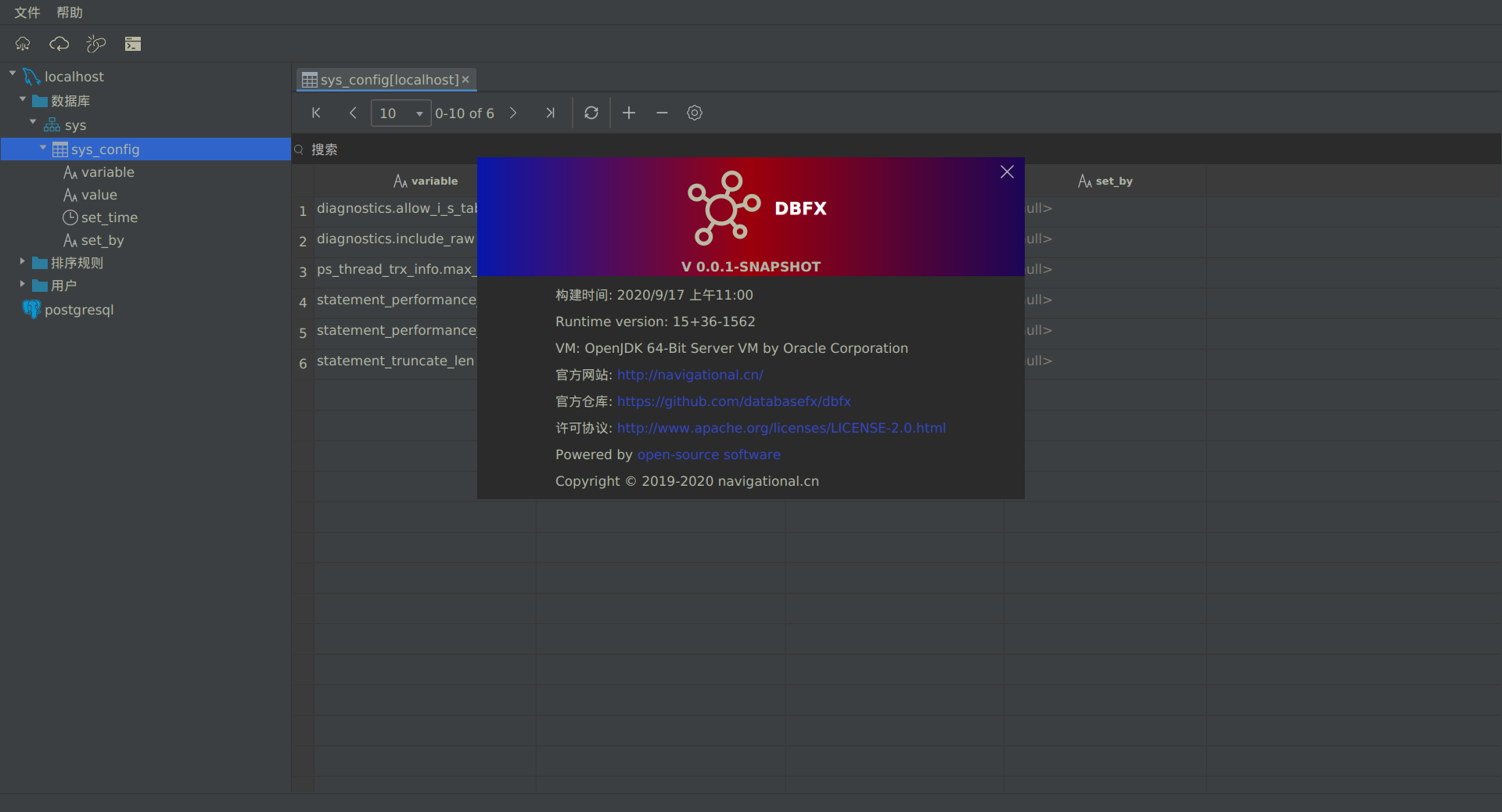Click the sys_config table icon in tree
This screenshot has width=1502, height=812.
(60, 149)
